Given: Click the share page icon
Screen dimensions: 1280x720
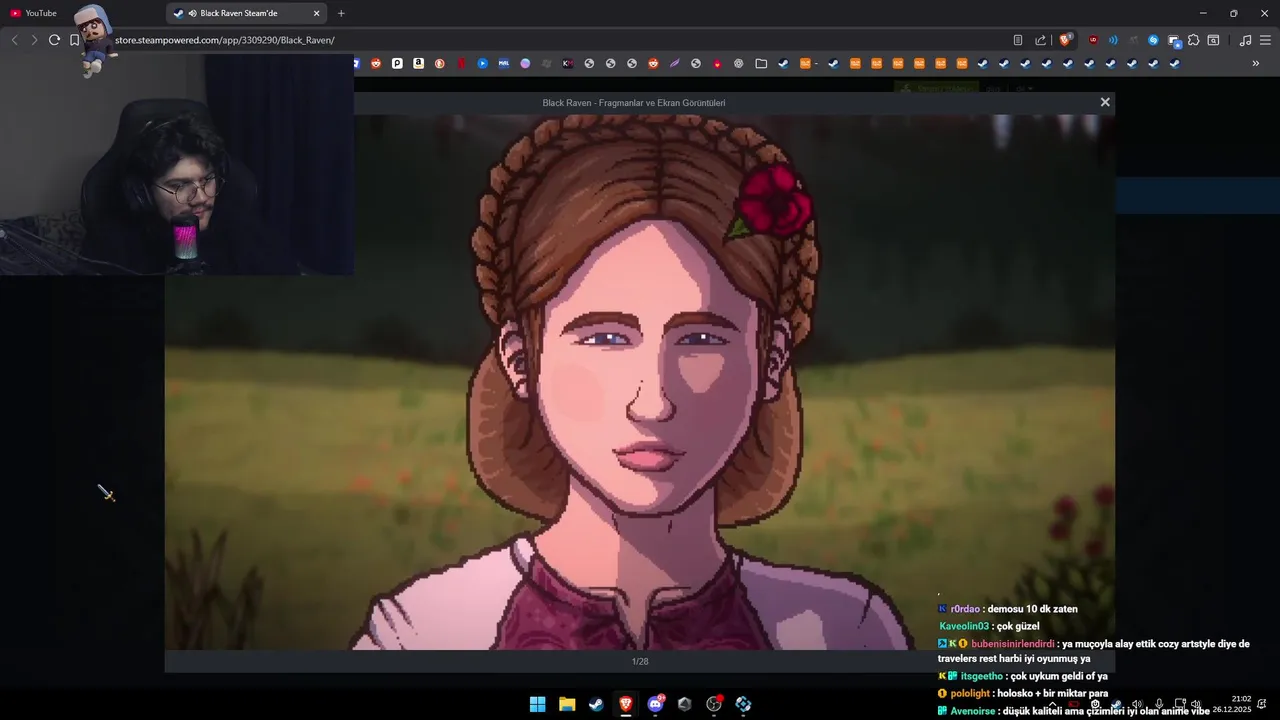Looking at the screenshot, I should pos(1040,40).
